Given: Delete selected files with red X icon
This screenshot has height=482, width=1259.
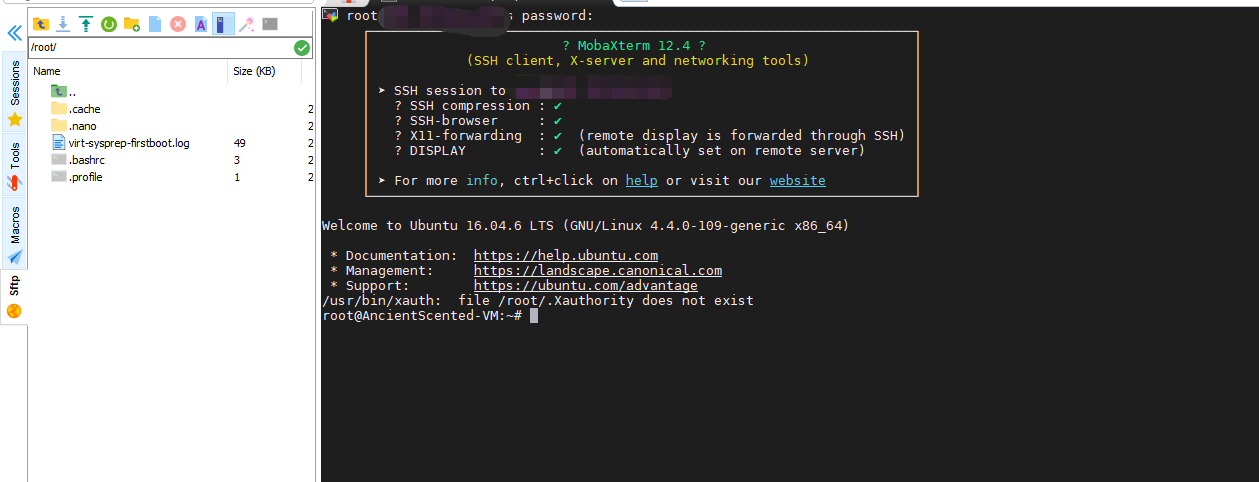Looking at the screenshot, I should 178,23.
